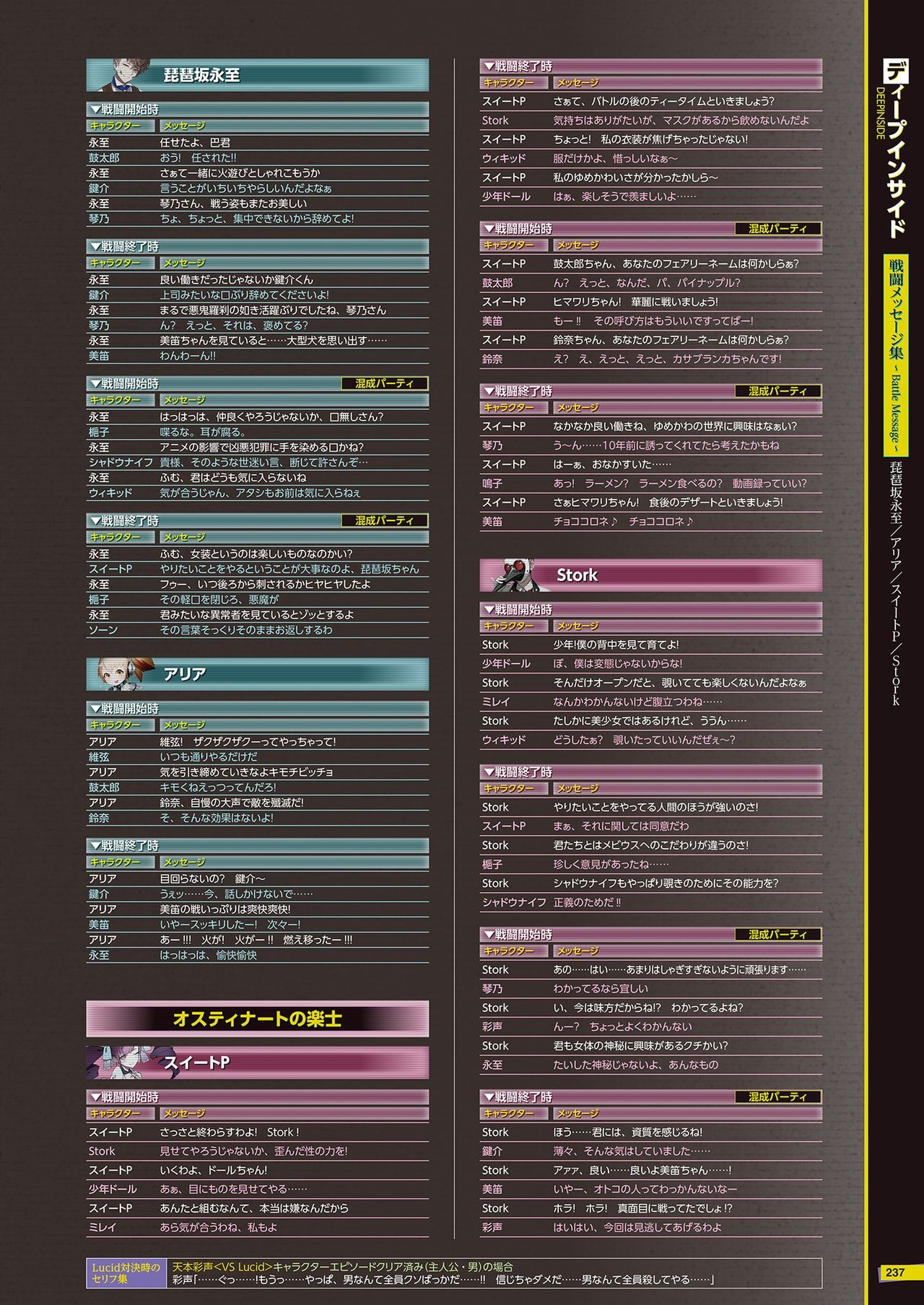Select the line 'おう! 任された!!'
The width and height of the screenshot is (924, 1305).
198,158
